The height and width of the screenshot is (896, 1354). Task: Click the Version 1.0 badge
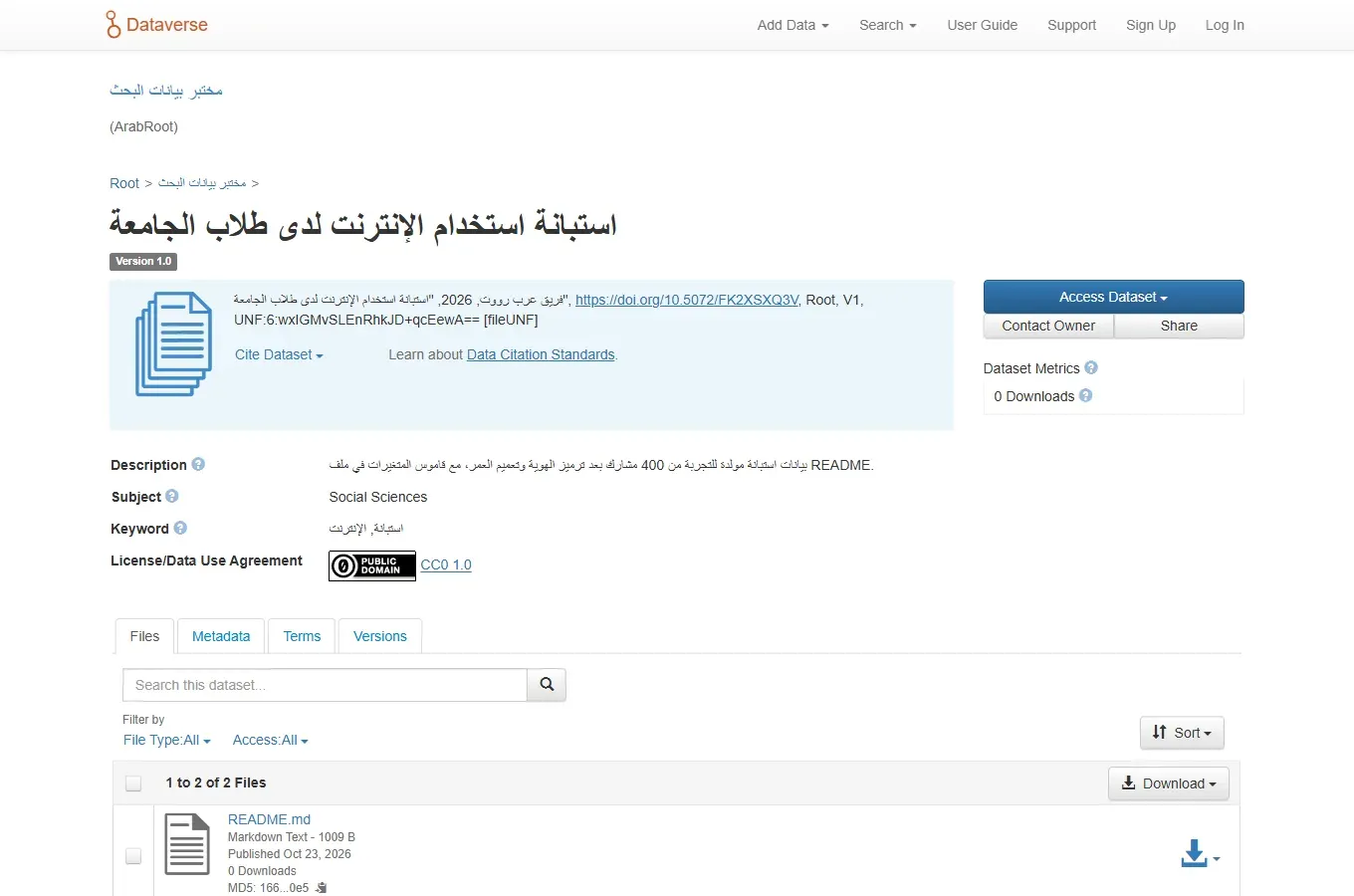point(143,261)
